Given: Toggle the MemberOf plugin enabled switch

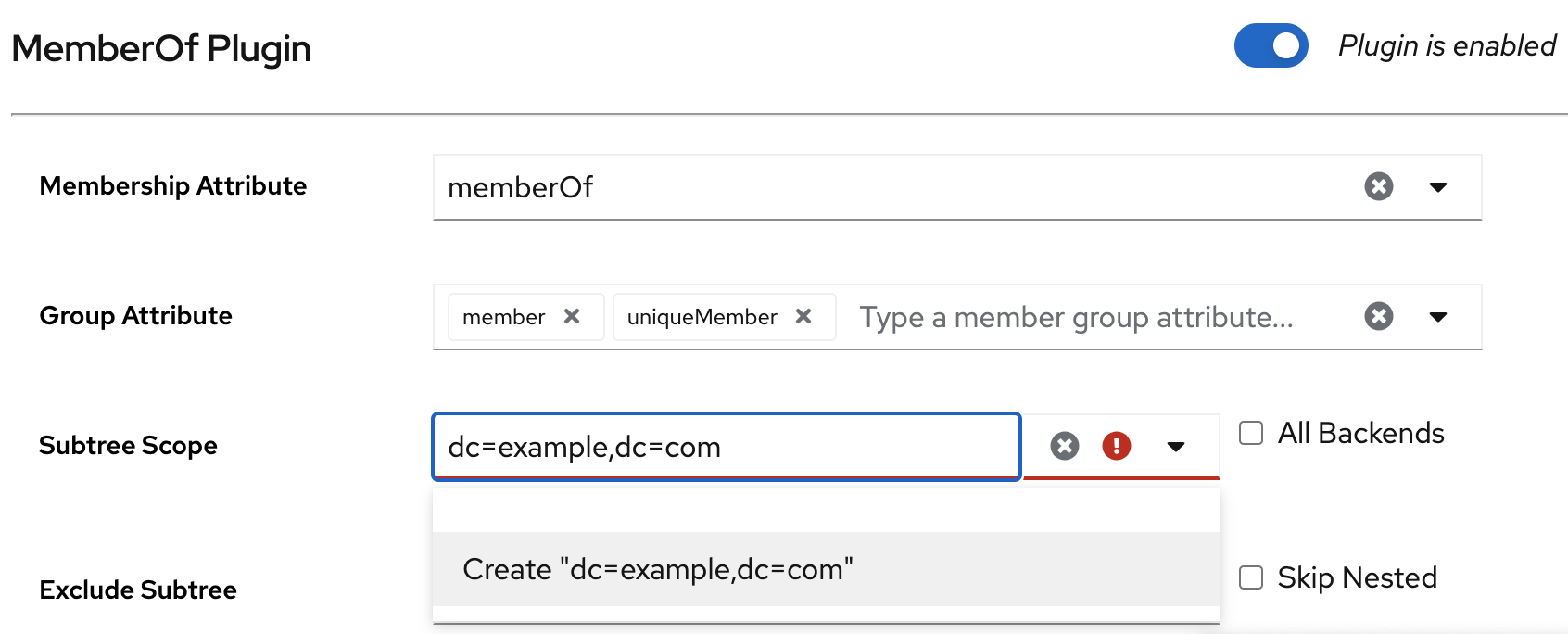Looking at the screenshot, I should (x=1271, y=45).
